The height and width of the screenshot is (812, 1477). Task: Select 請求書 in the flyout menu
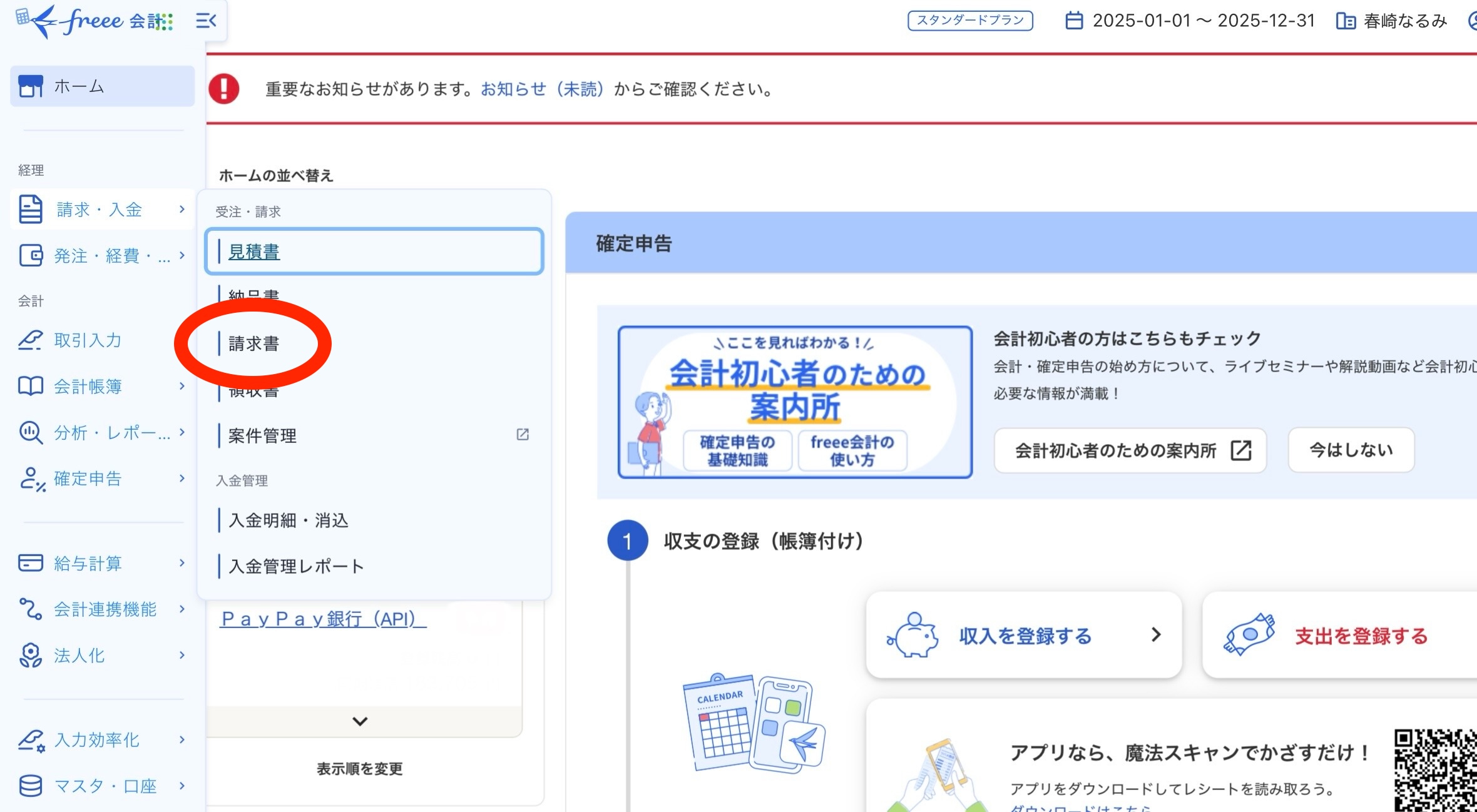click(253, 343)
